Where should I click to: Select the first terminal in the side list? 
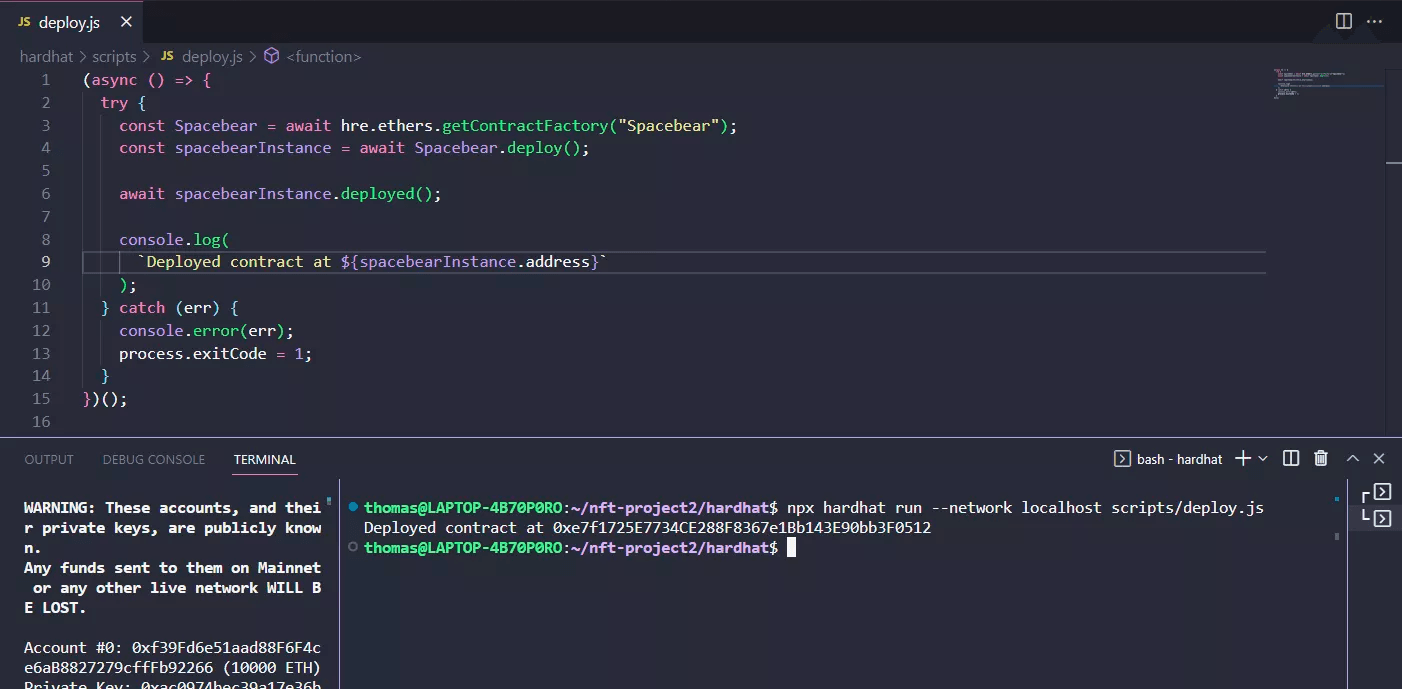point(1377,492)
